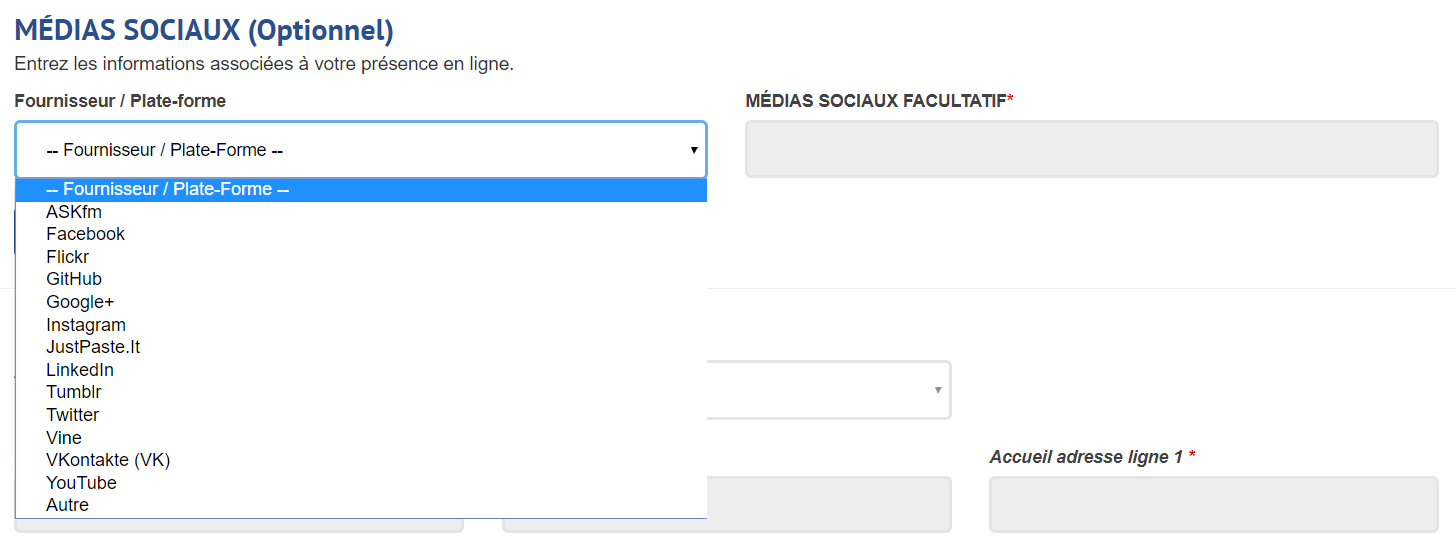1456x553 pixels.
Task: Collapse the Fournisseur / Plate-forme dropdown arrow
Action: click(x=693, y=150)
